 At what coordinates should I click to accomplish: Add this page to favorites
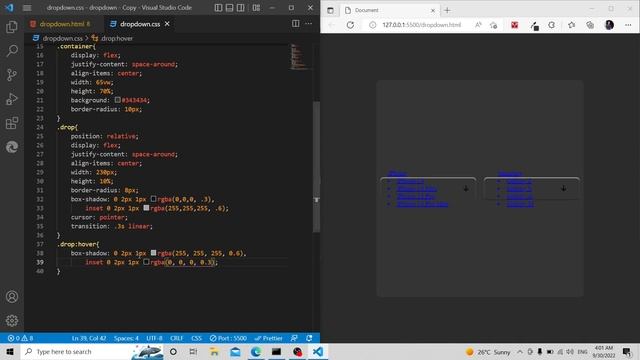click(493, 25)
